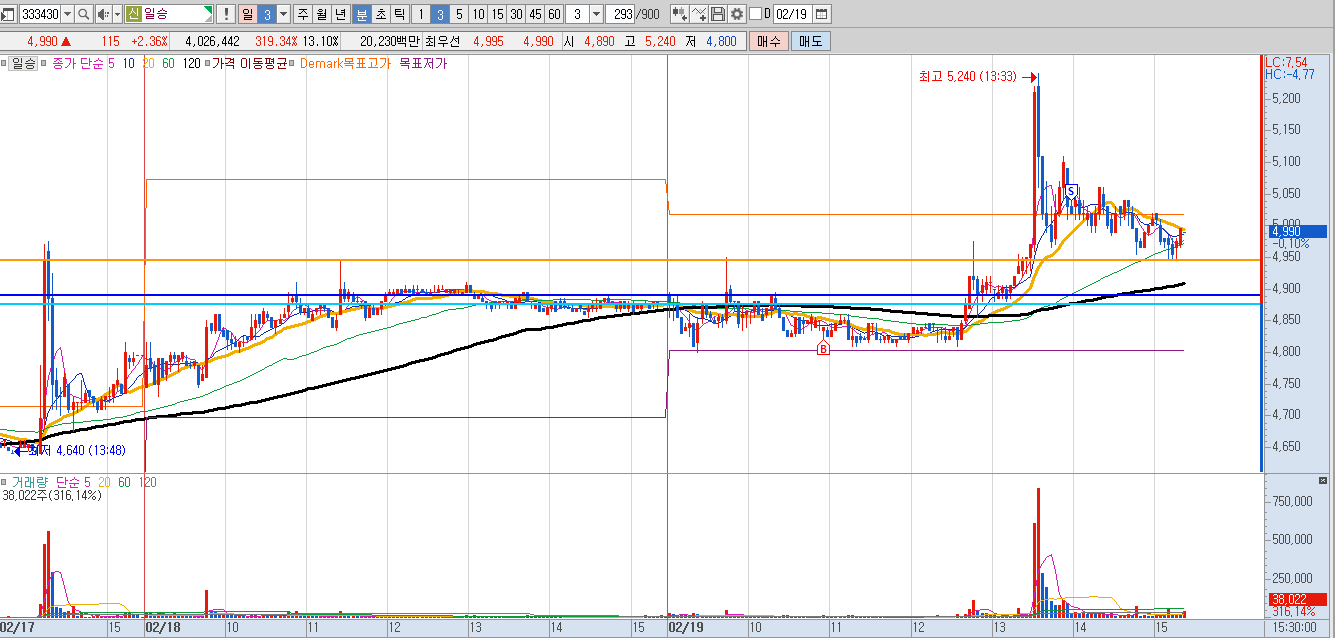The width and height of the screenshot is (1335, 638).
Task: Select the 1-minute interval button
Action: (420, 14)
